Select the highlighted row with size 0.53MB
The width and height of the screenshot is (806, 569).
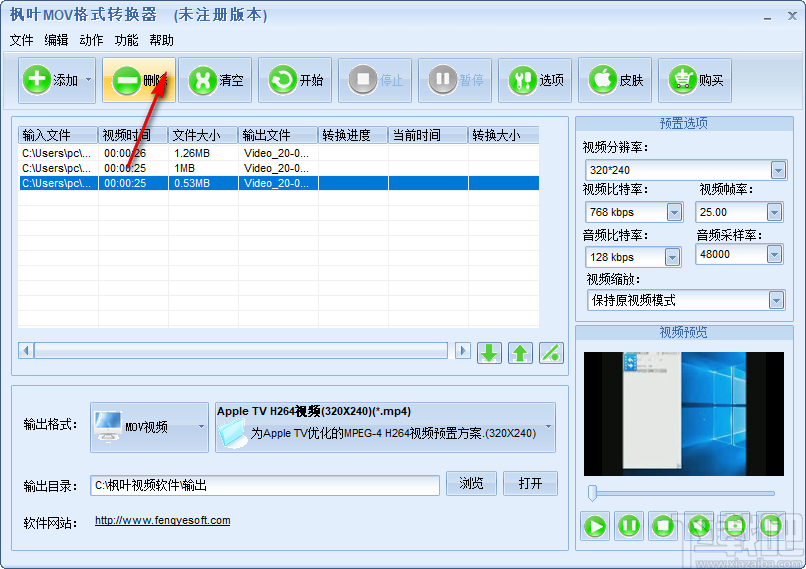(279, 183)
